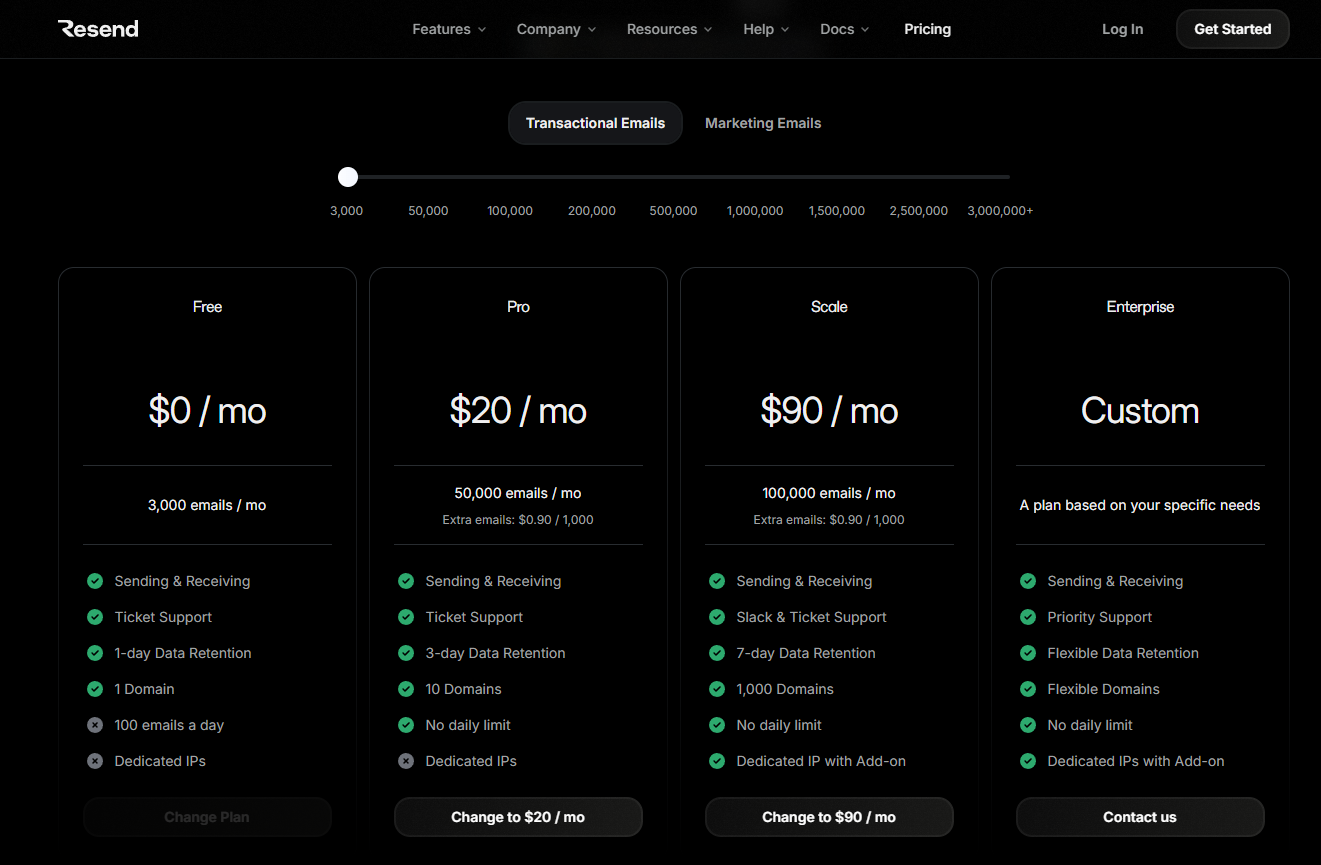This screenshot has height=865, width=1321.
Task: Click Enterprise No daily limit check icon
Action: (1028, 725)
